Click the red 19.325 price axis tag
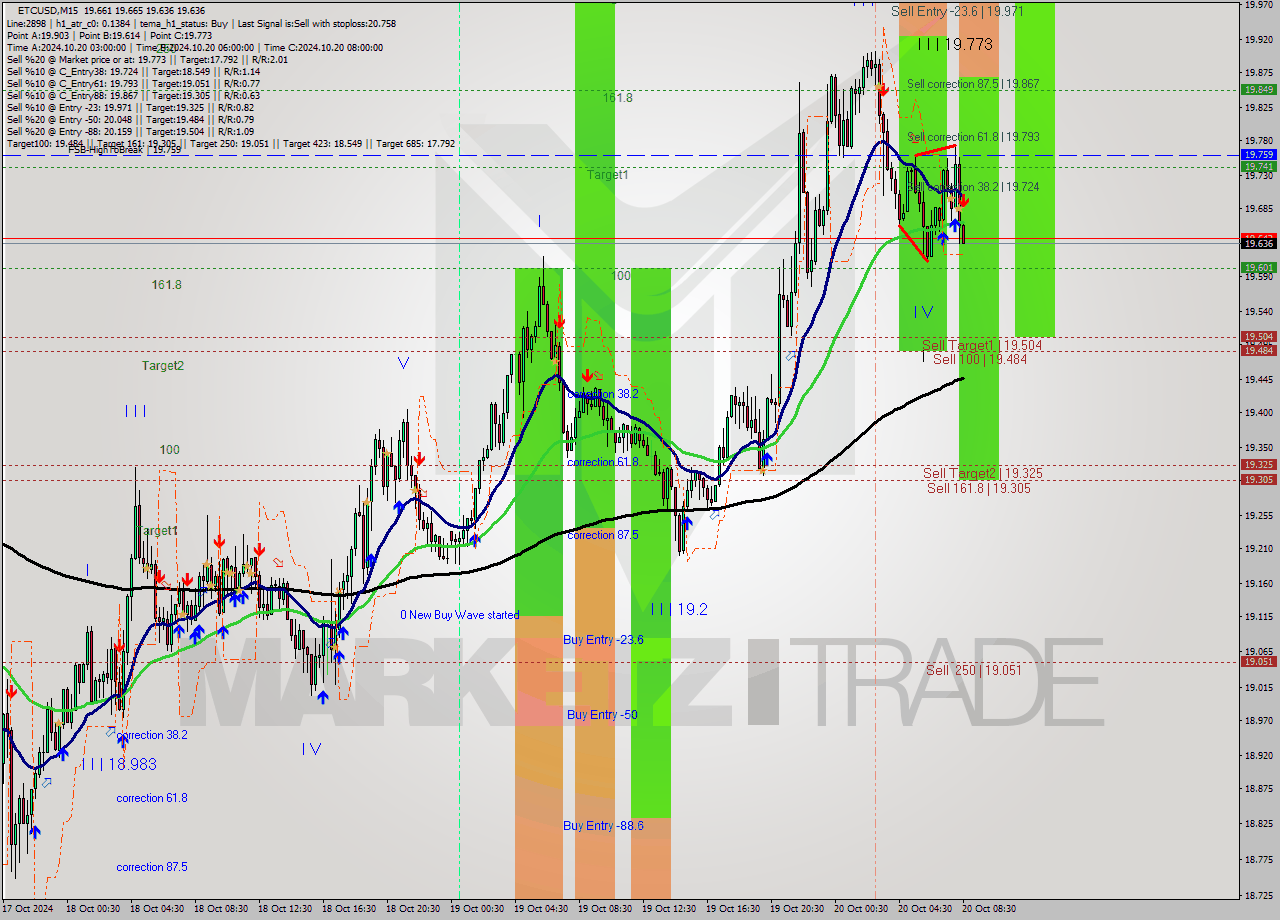The width and height of the screenshot is (1280, 920). coord(1258,465)
